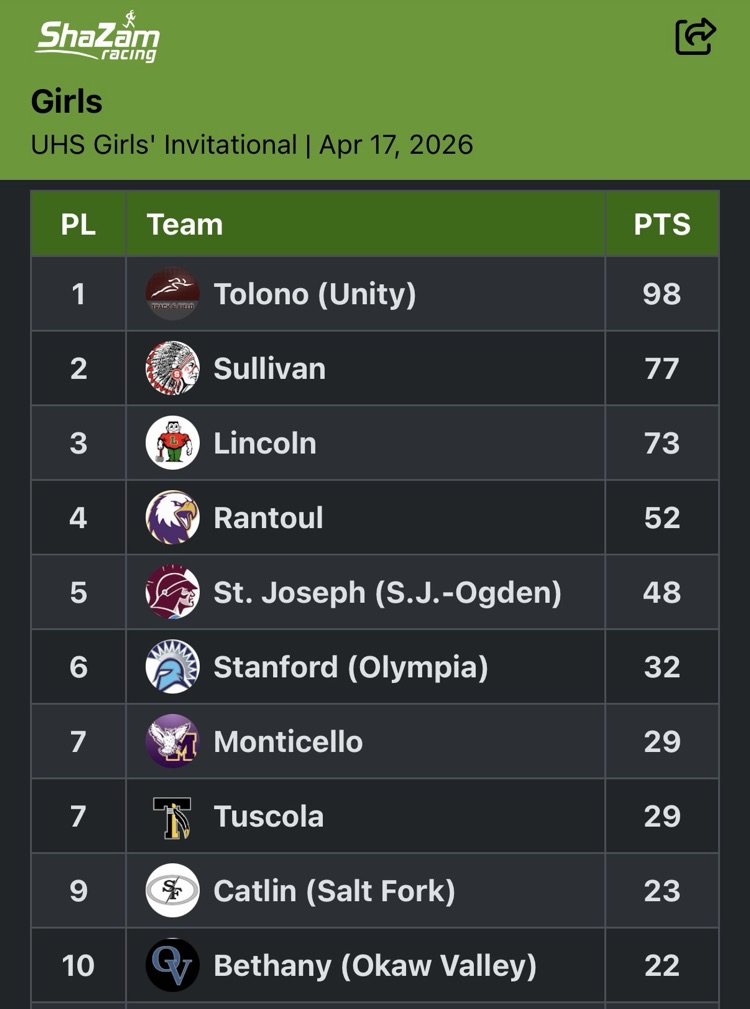This screenshot has height=1009, width=750.
Task: Sort by the Team column header
Action: [185, 224]
